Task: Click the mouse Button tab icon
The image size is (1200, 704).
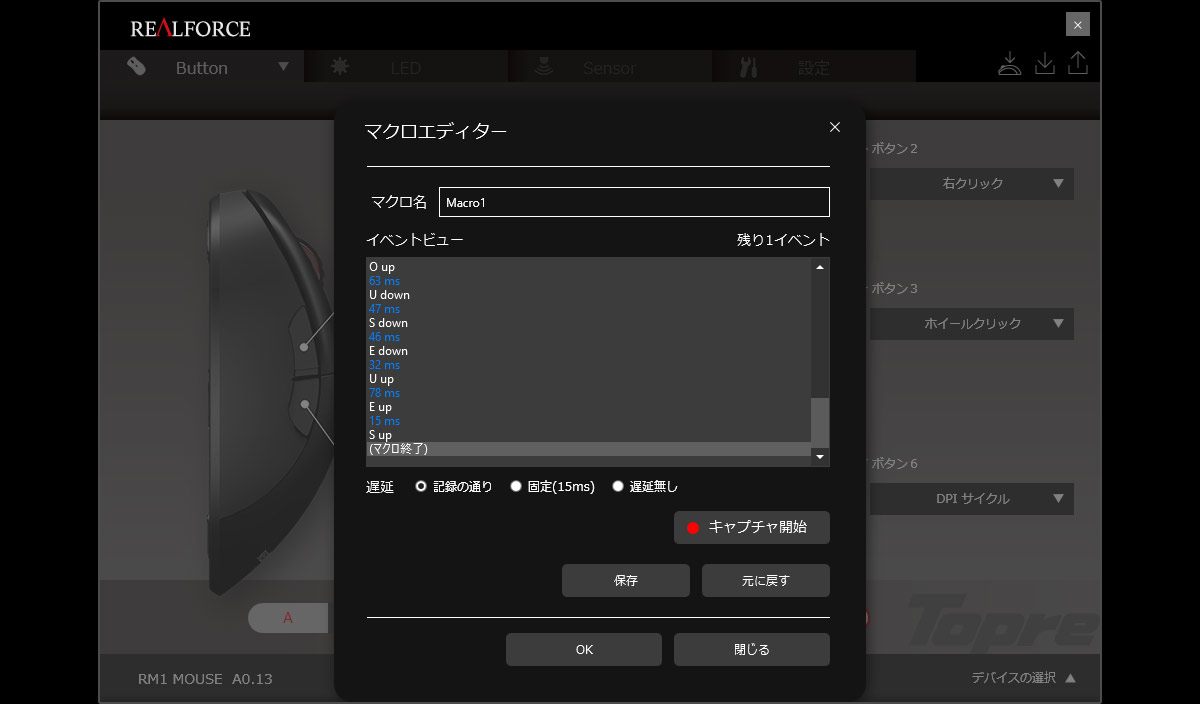Action: click(137, 67)
